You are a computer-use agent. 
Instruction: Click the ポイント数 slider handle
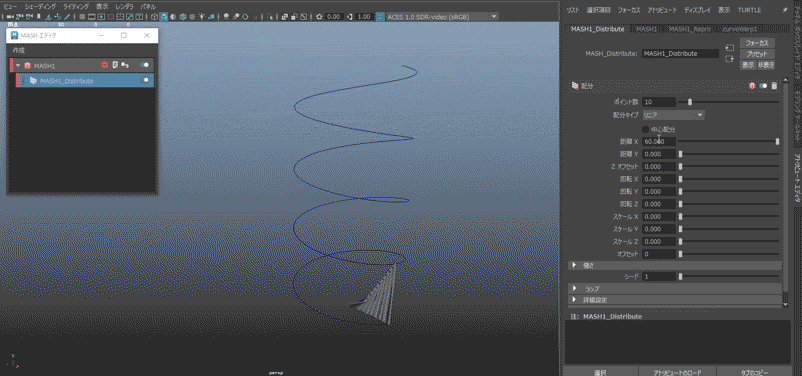689,102
